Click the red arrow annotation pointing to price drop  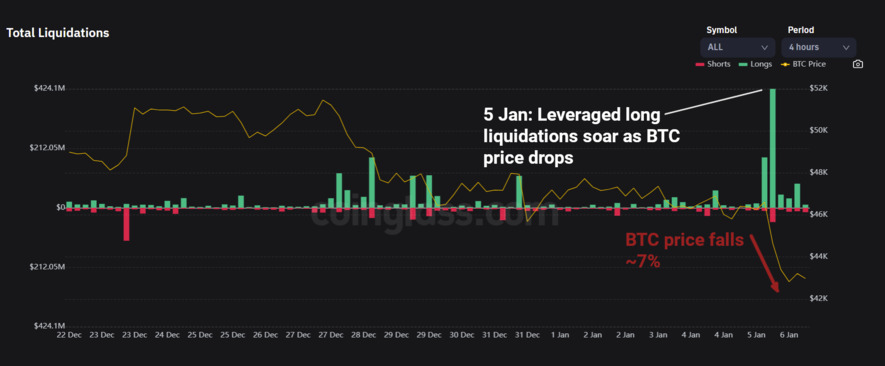pyautogui.click(x=764, y=264)
